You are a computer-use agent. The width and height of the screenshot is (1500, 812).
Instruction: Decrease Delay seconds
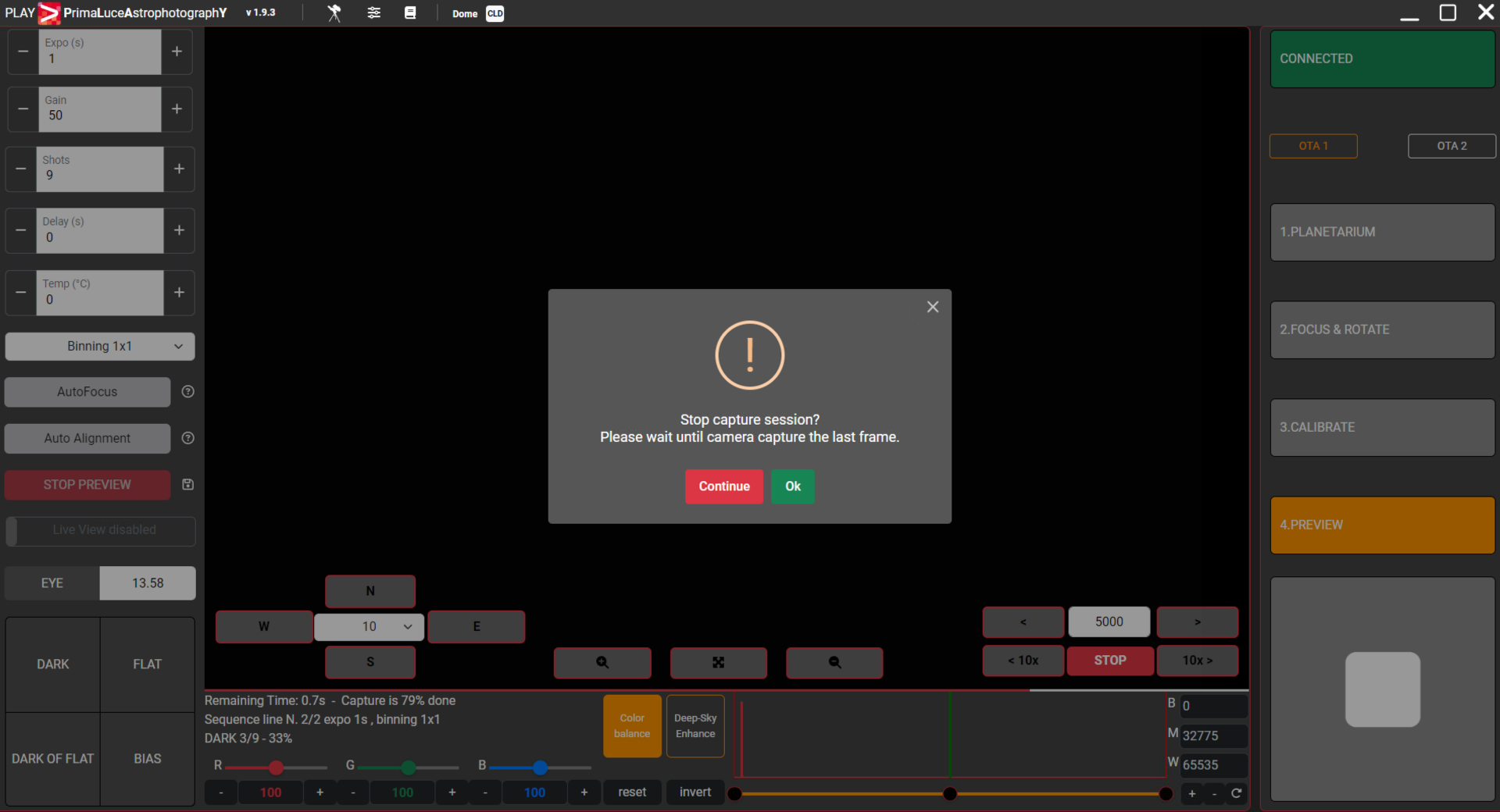21,230
